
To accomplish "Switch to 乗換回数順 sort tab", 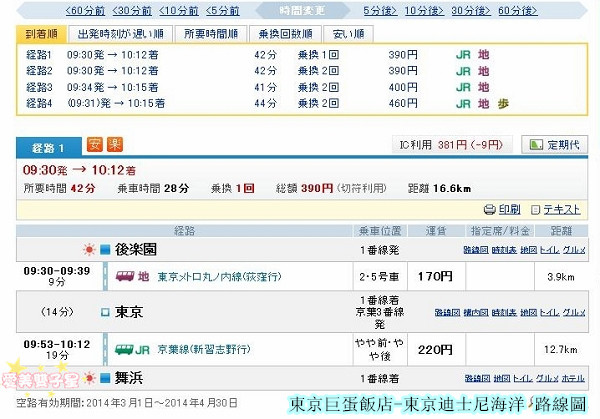I will (x=285, y=34).
